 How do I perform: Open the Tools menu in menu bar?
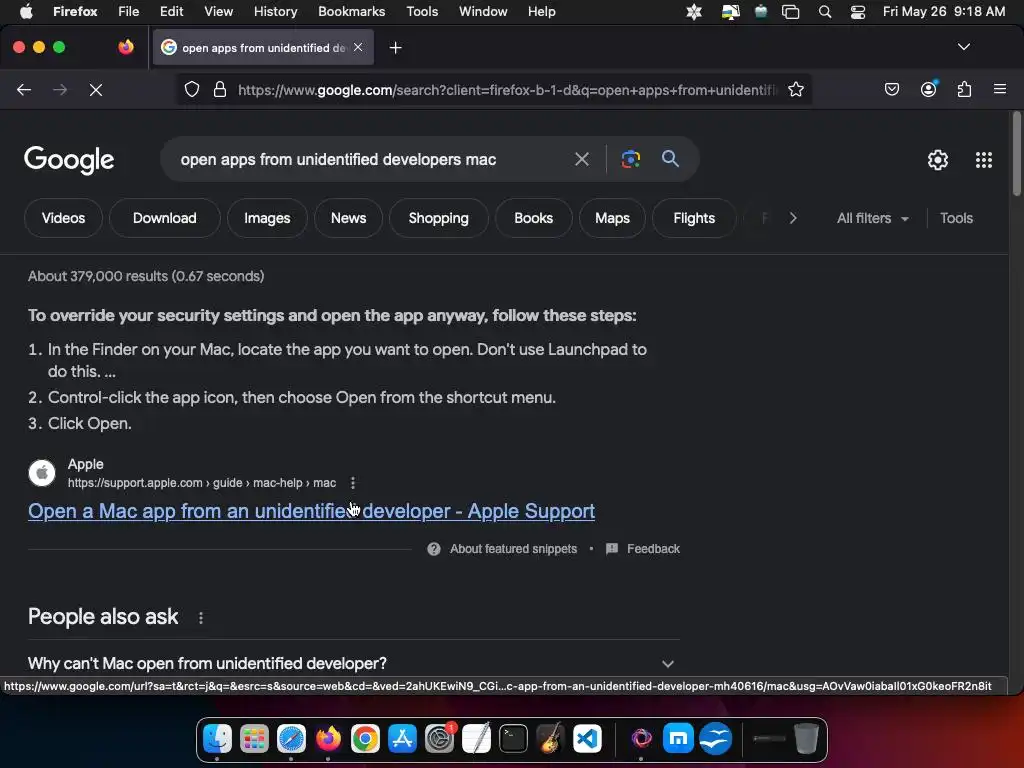click(x=422, y=12)
